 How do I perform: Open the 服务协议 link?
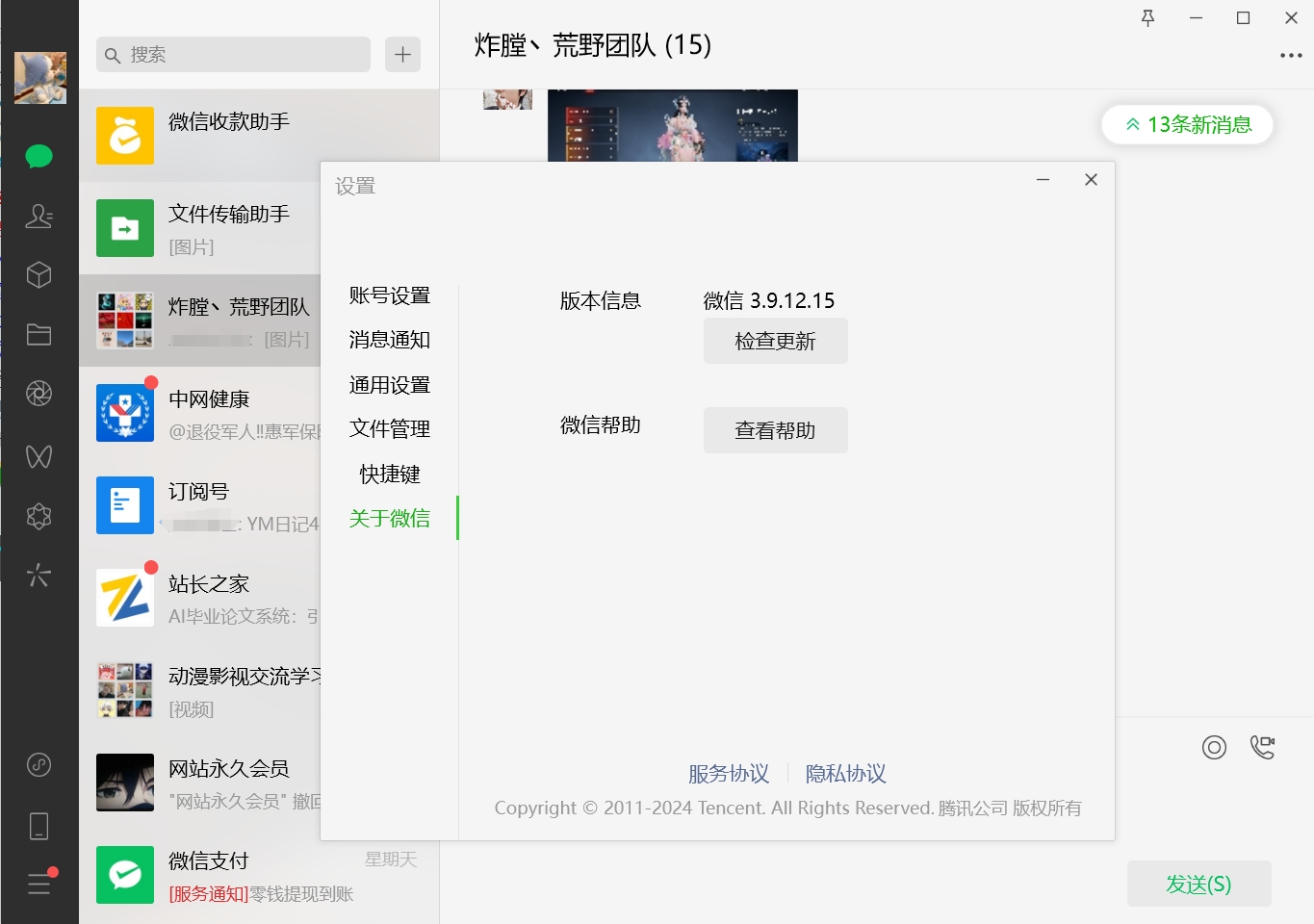pyautogui.click(x=729, y=773)
